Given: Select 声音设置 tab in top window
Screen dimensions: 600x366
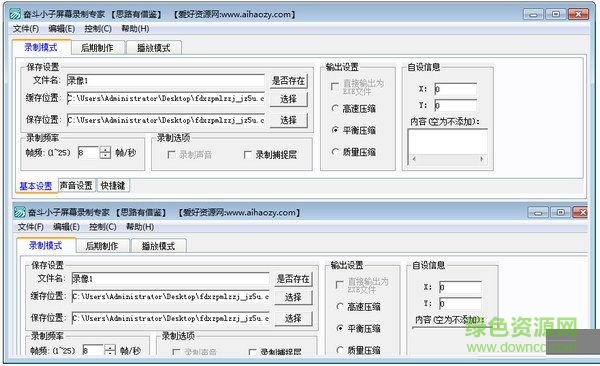Looking at the screenshot, I should [x=76, y=186].
